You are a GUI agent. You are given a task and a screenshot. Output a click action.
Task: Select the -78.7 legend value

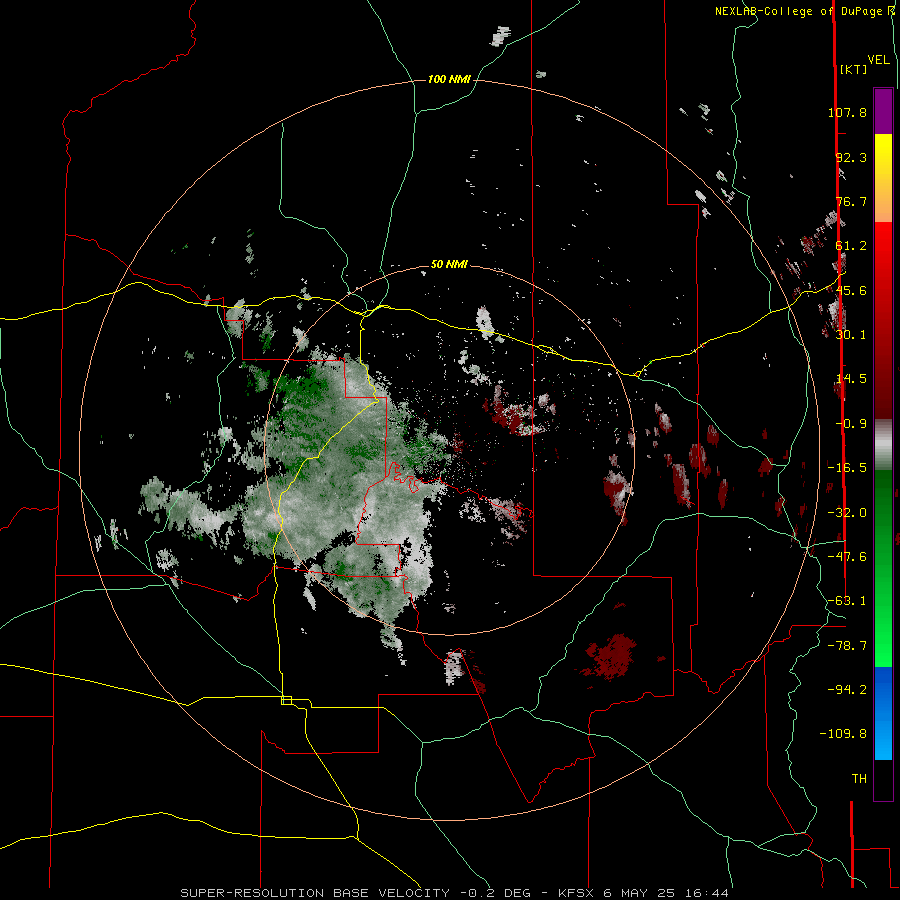[x=847, y=646]
